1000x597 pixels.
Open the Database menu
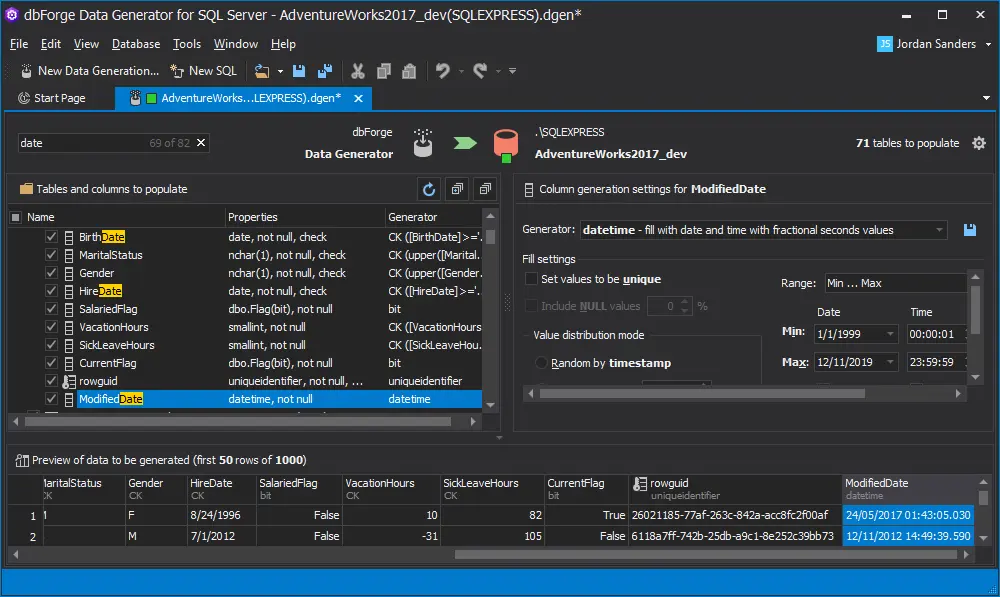(x=136, y=44)
